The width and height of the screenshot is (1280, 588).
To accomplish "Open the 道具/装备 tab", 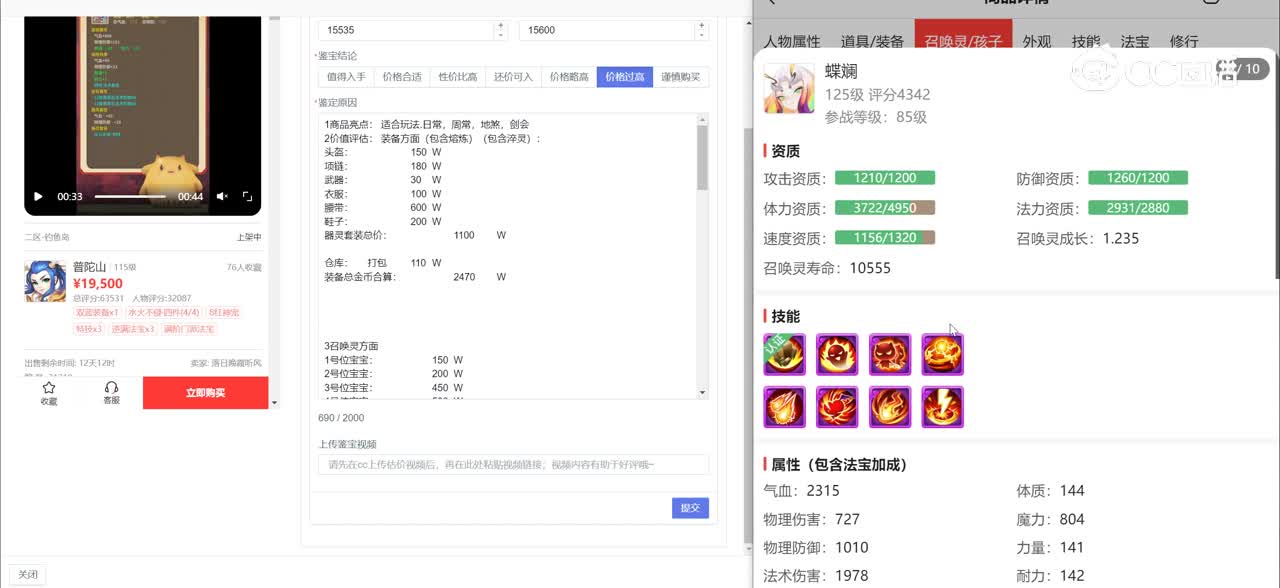I will [872, 42].
